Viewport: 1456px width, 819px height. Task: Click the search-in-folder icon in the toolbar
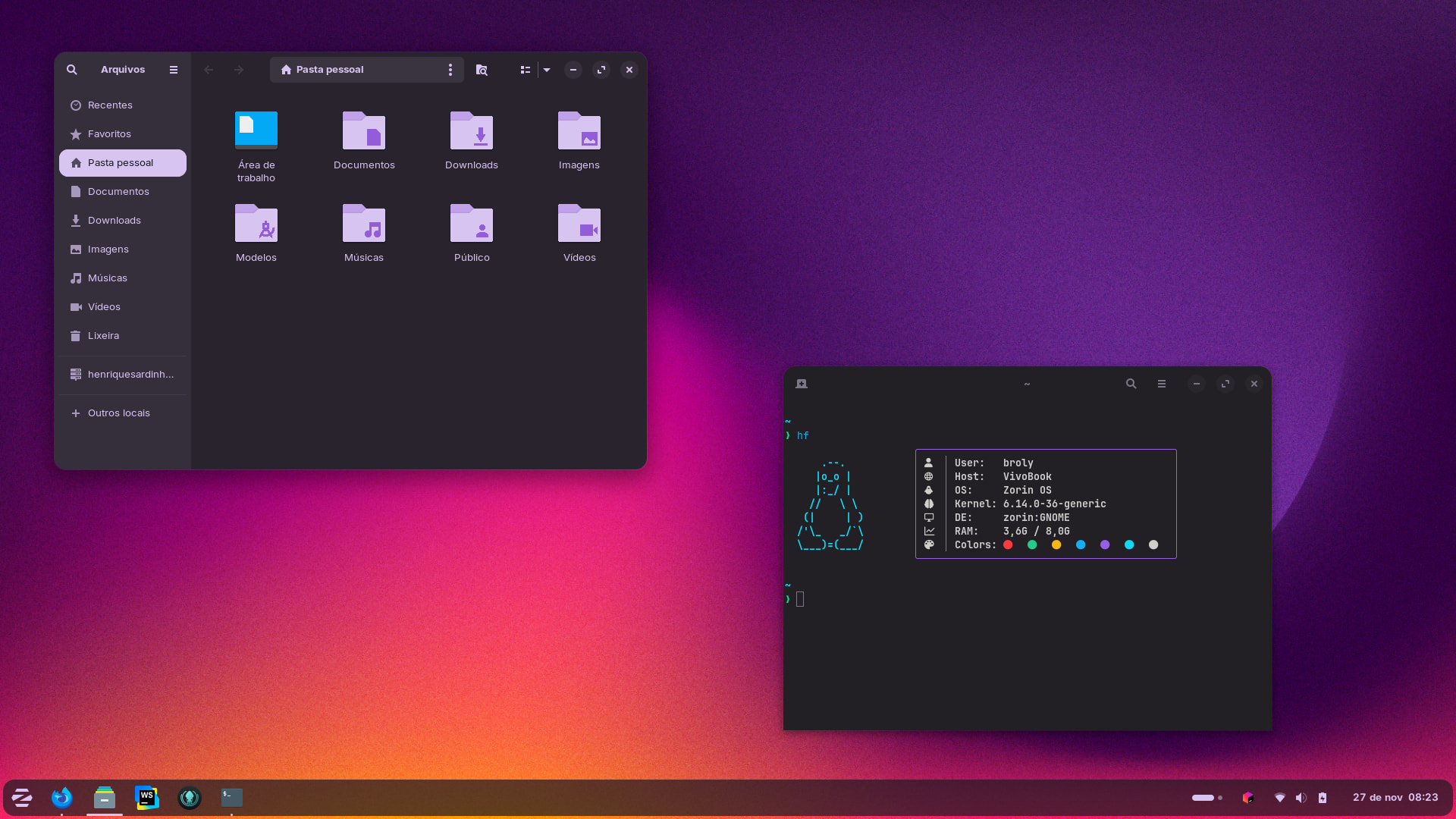click(x=482, y=70)
